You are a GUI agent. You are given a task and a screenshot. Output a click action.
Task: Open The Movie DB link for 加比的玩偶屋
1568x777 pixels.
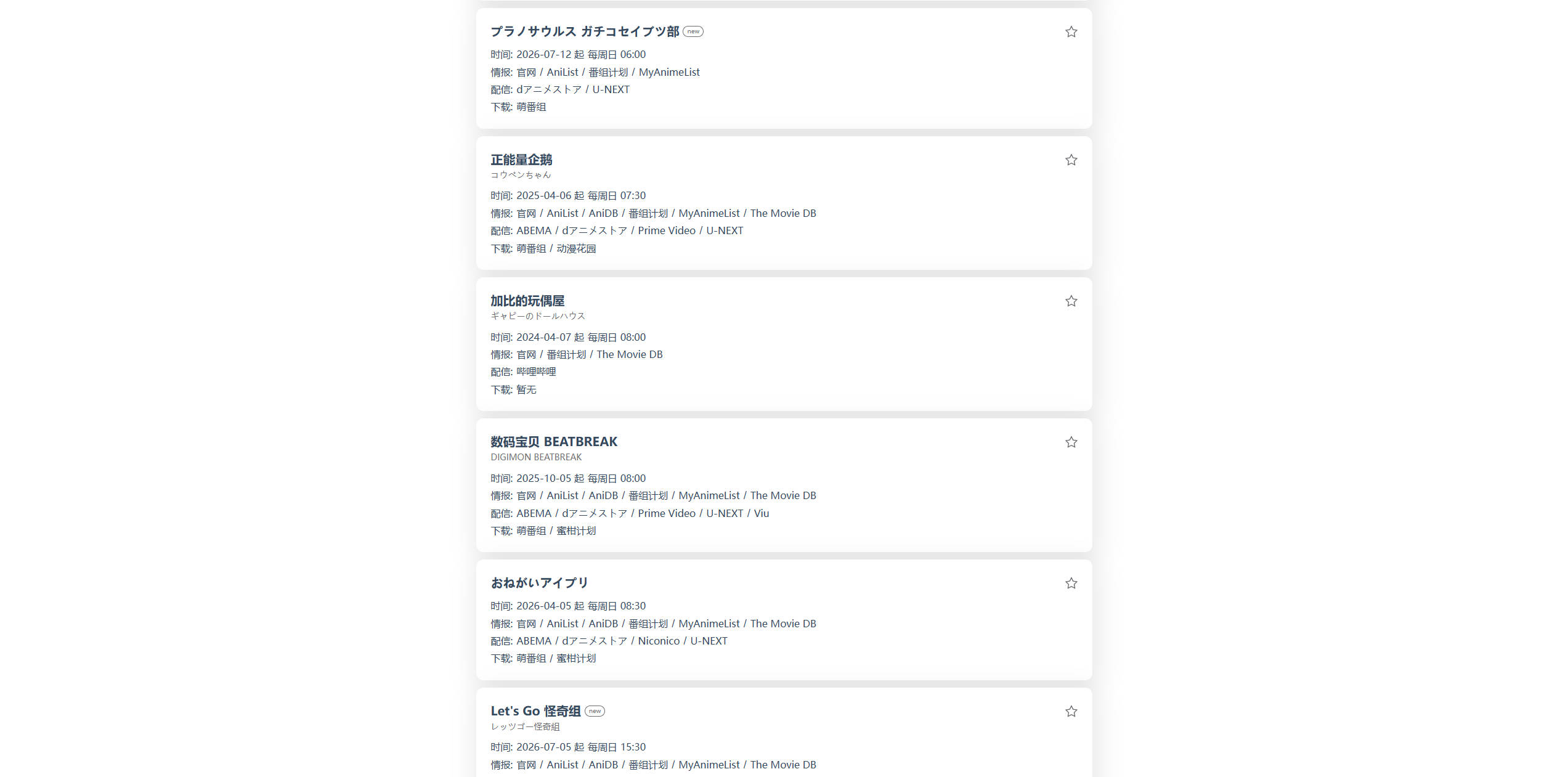[x=630, y=354]
